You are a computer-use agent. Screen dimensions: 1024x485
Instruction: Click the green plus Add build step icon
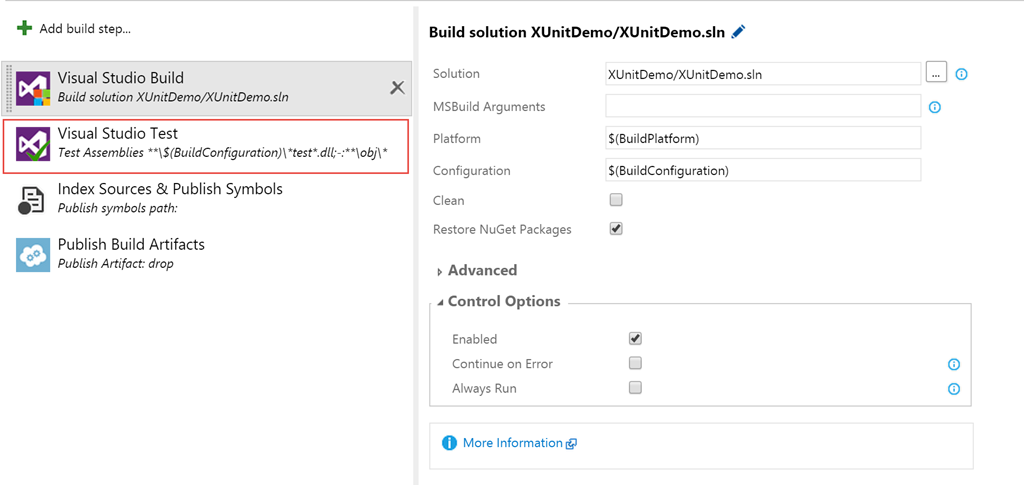(24, 29)
